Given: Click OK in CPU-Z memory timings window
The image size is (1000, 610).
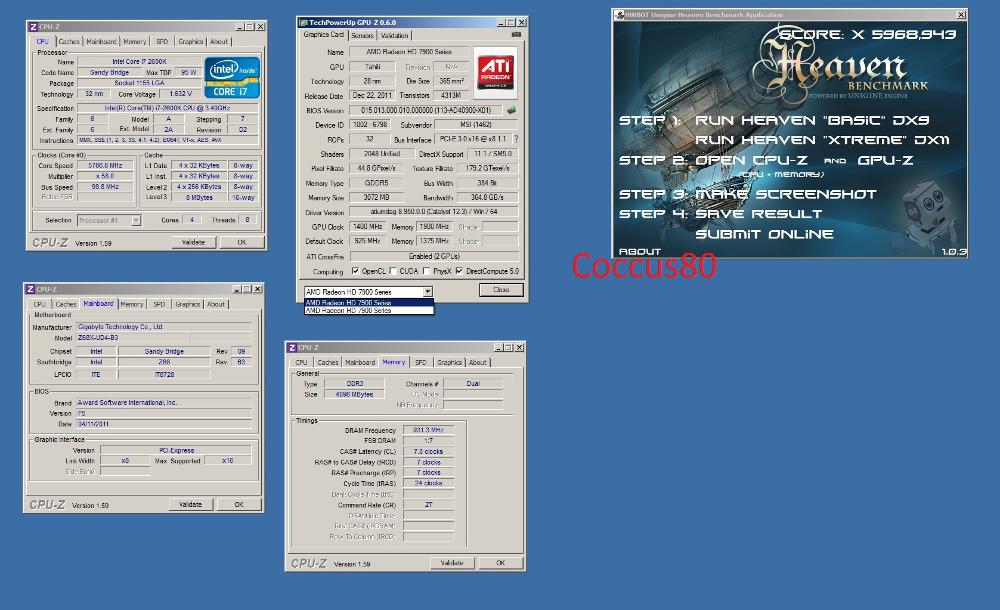Looking at the screenshot, I should (501, 563).
